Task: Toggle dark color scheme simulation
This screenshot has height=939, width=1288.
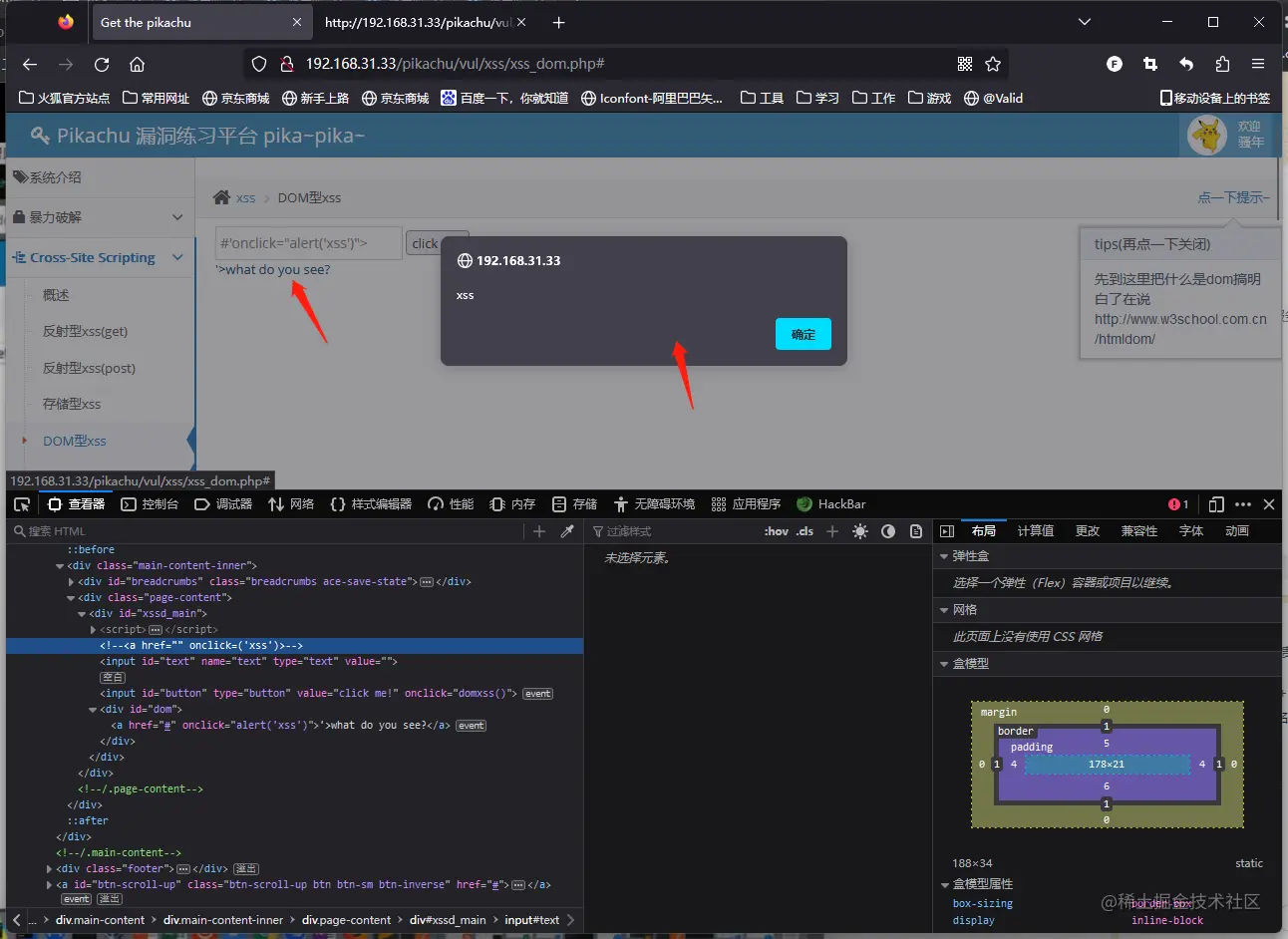Action: (888, 531)
